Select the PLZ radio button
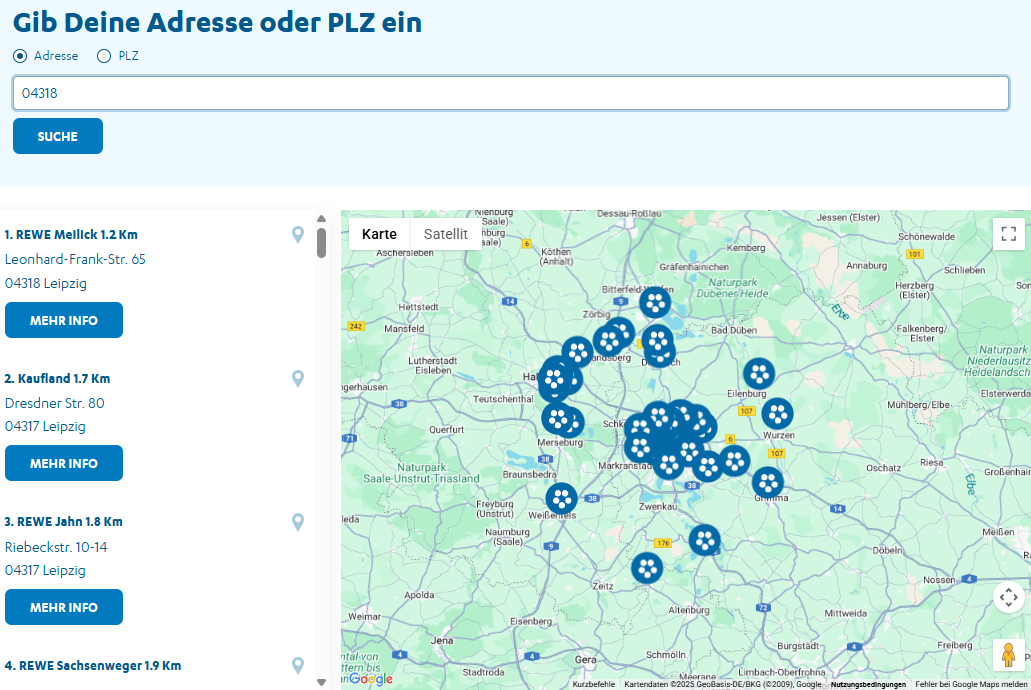This screenshot has height=690, width=1031. 104,56
